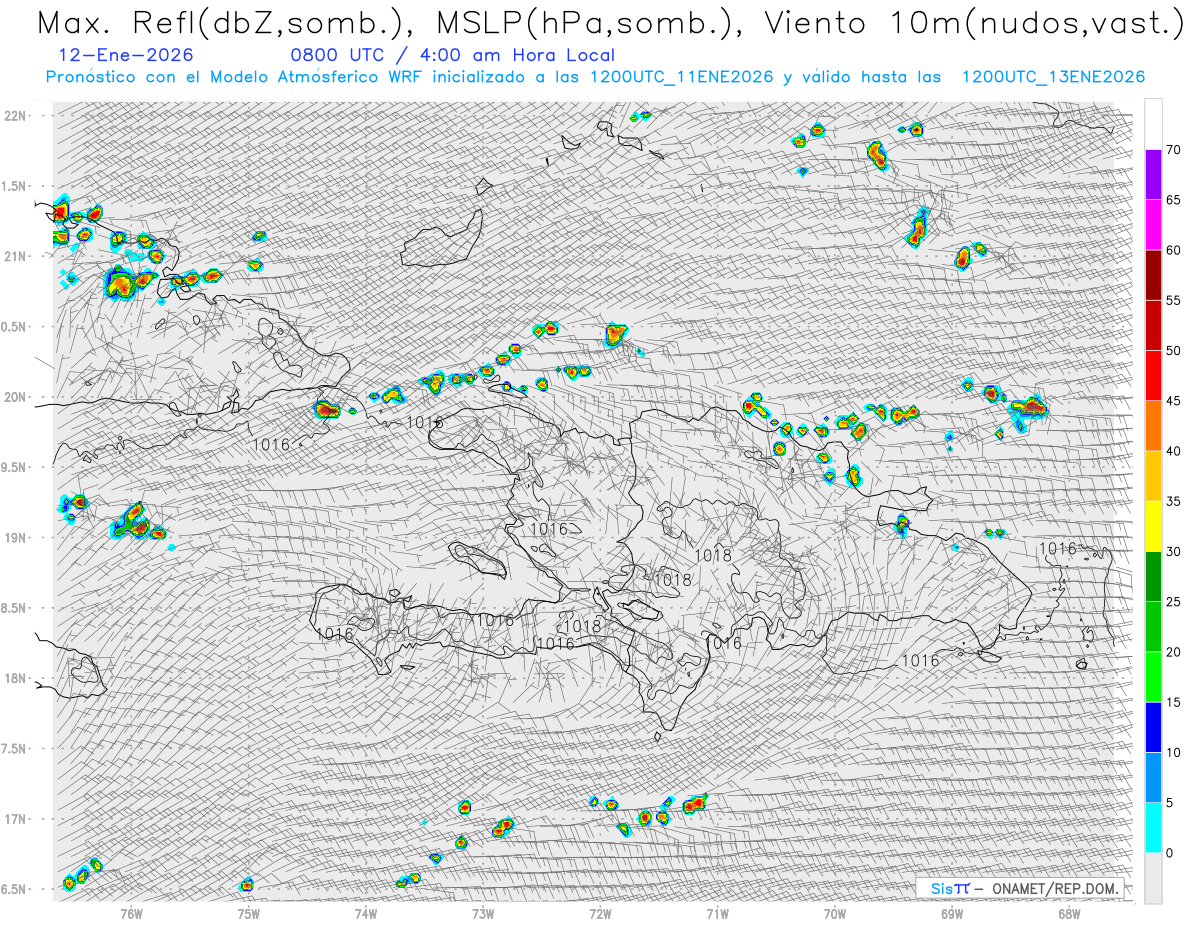Click the colorbar value "40"
Image resolution: width=1200 pixels, height=927 pixels.
1173,451
